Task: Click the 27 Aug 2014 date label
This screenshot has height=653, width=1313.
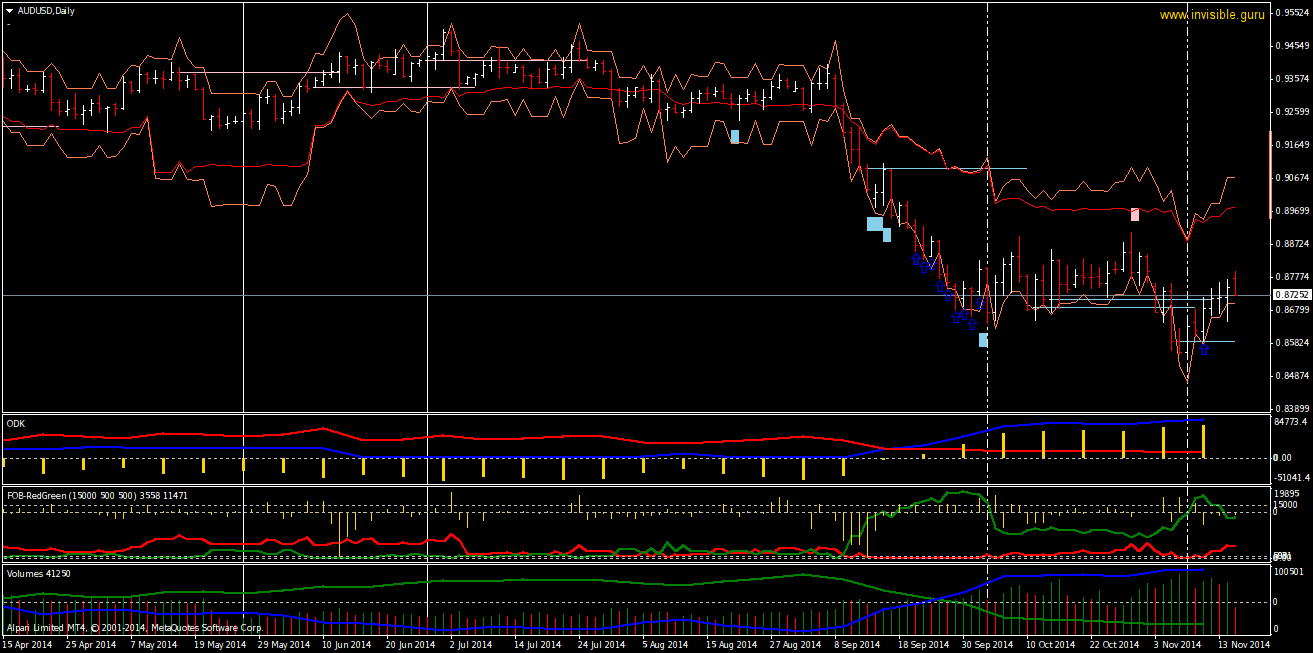Action: pos(797,646)
